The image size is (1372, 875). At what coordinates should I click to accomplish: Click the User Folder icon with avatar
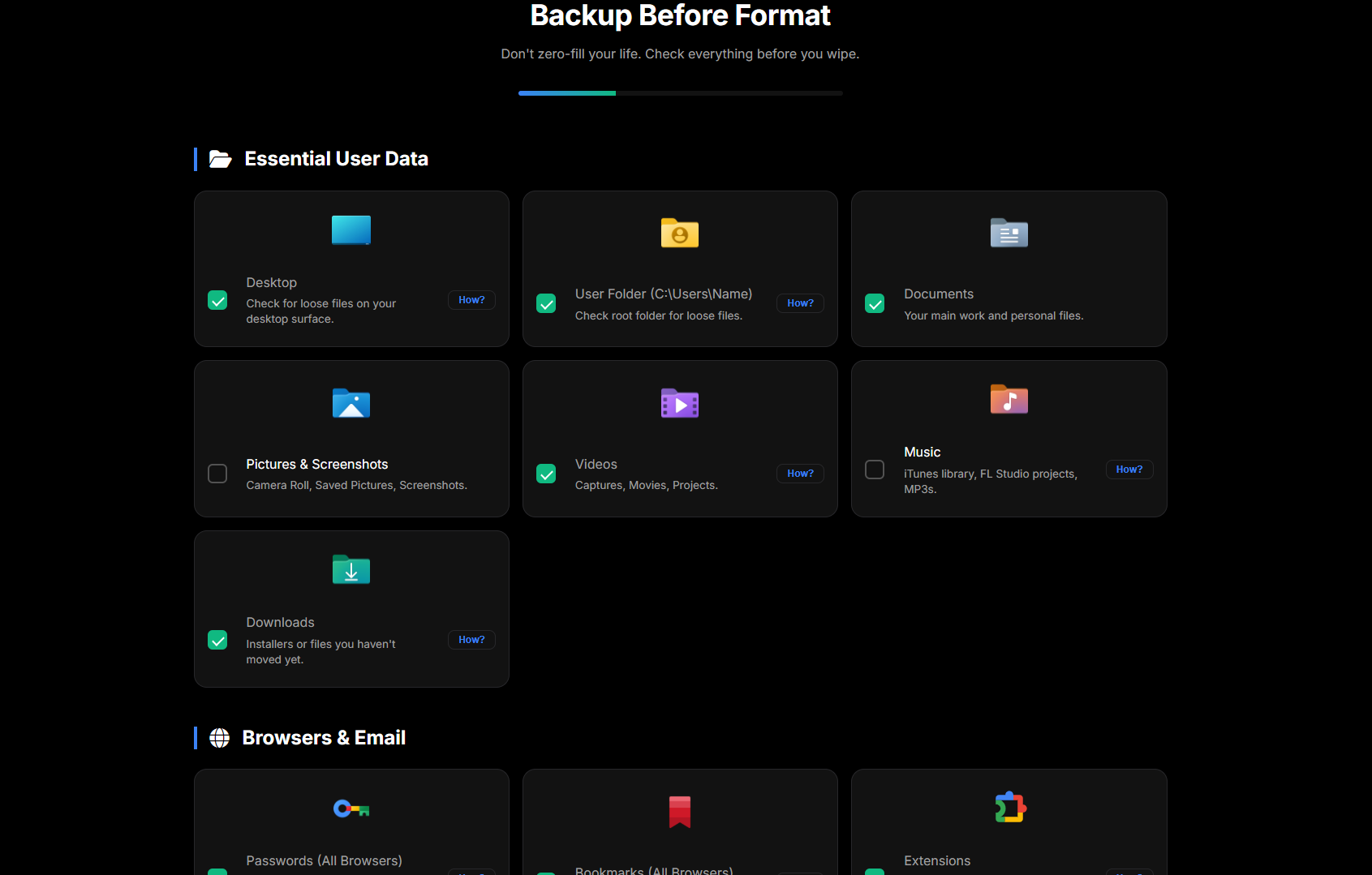point(679,234)
